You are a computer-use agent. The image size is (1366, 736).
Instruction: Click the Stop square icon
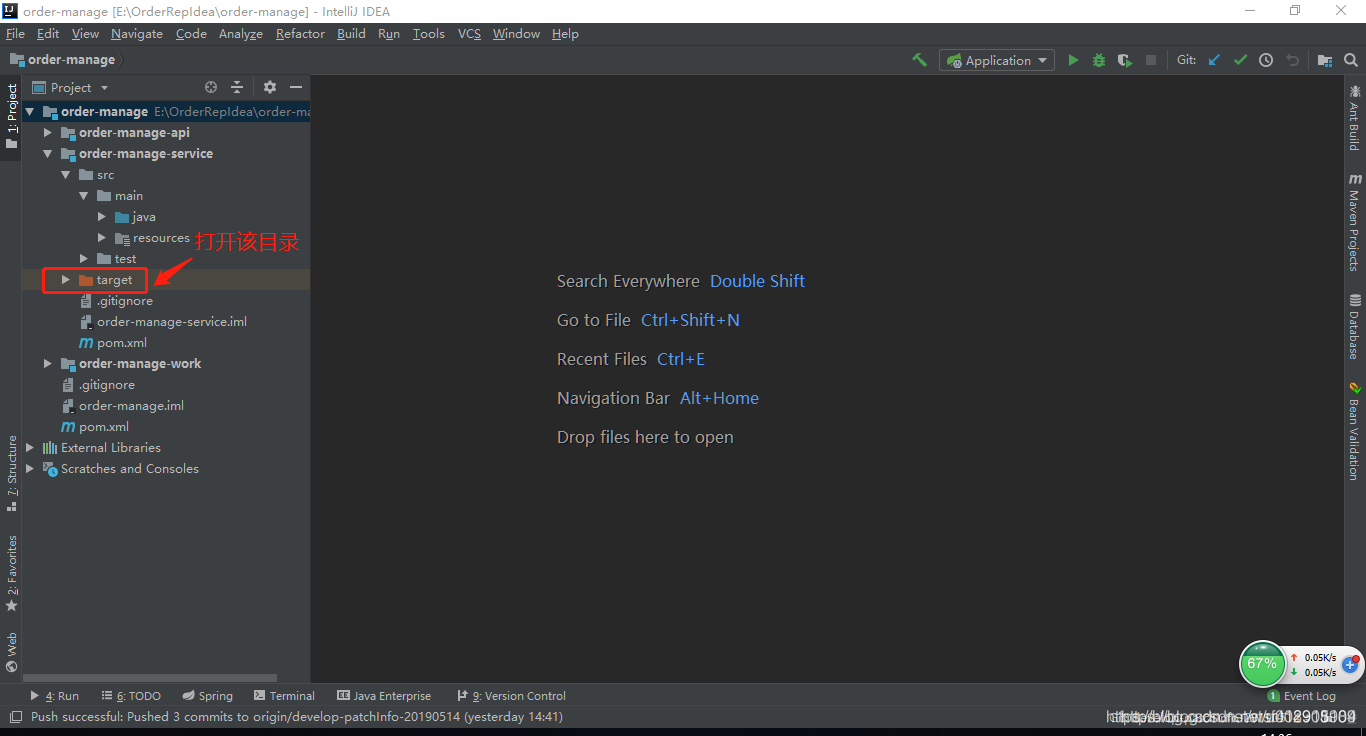[x=1151, y=60]
